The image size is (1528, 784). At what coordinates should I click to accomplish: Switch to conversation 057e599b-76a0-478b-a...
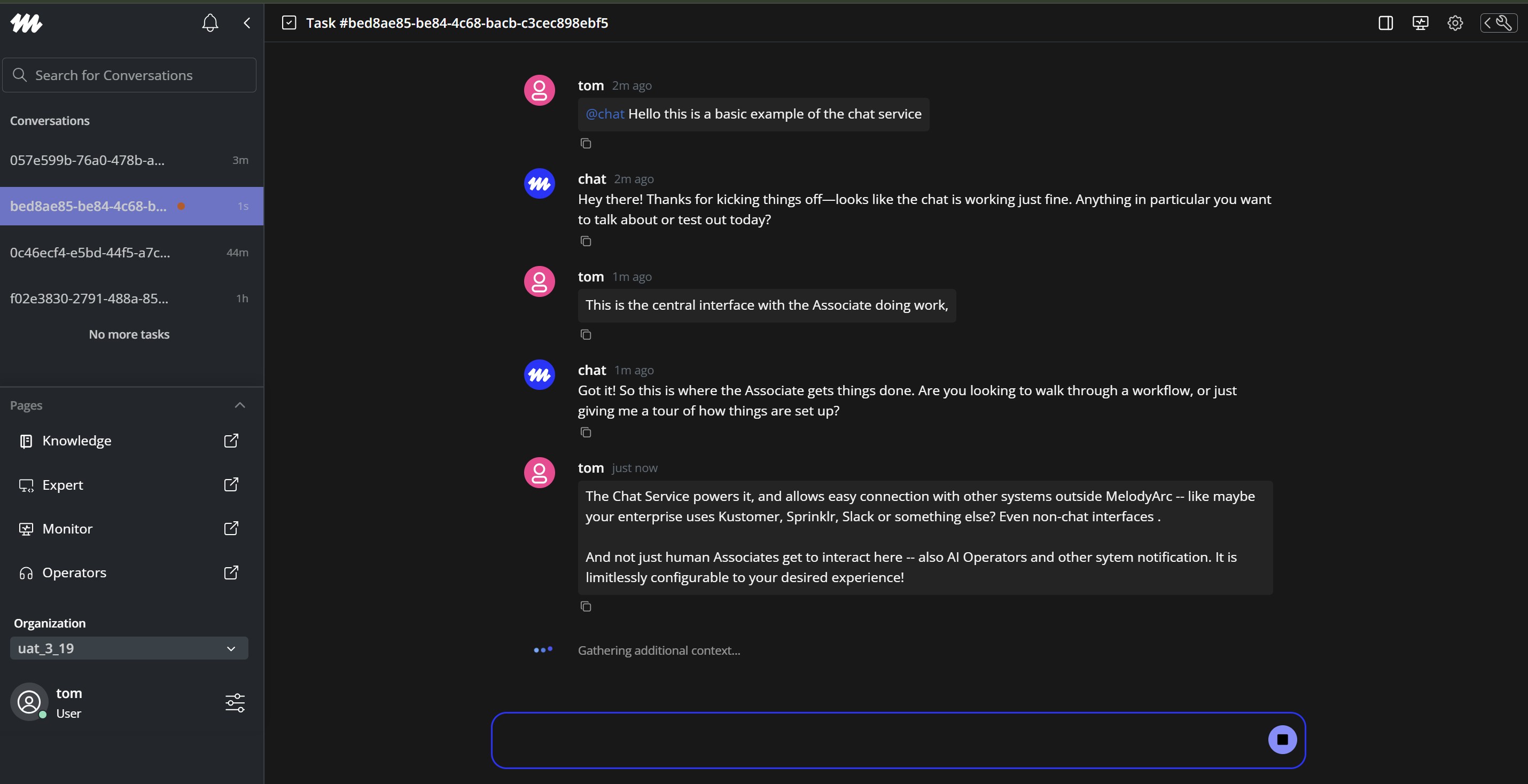click(x=87, y=160)
